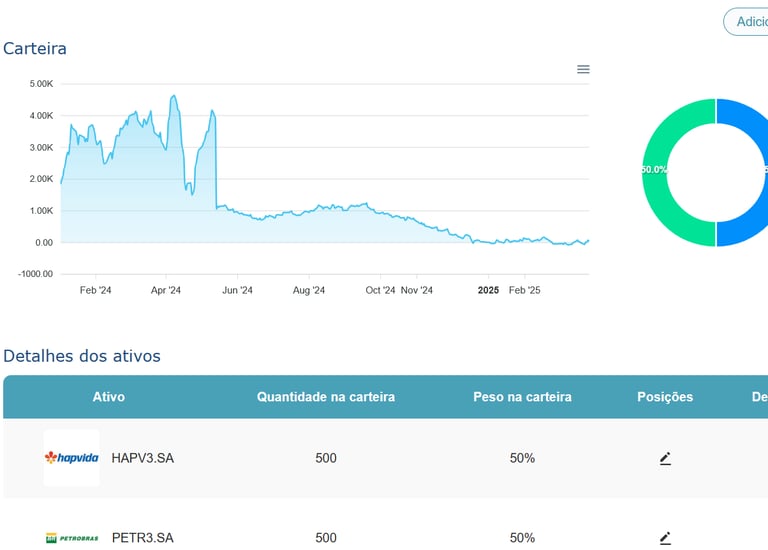
Task: Click the Peso na carteira header
Action: tap(522, 397)
